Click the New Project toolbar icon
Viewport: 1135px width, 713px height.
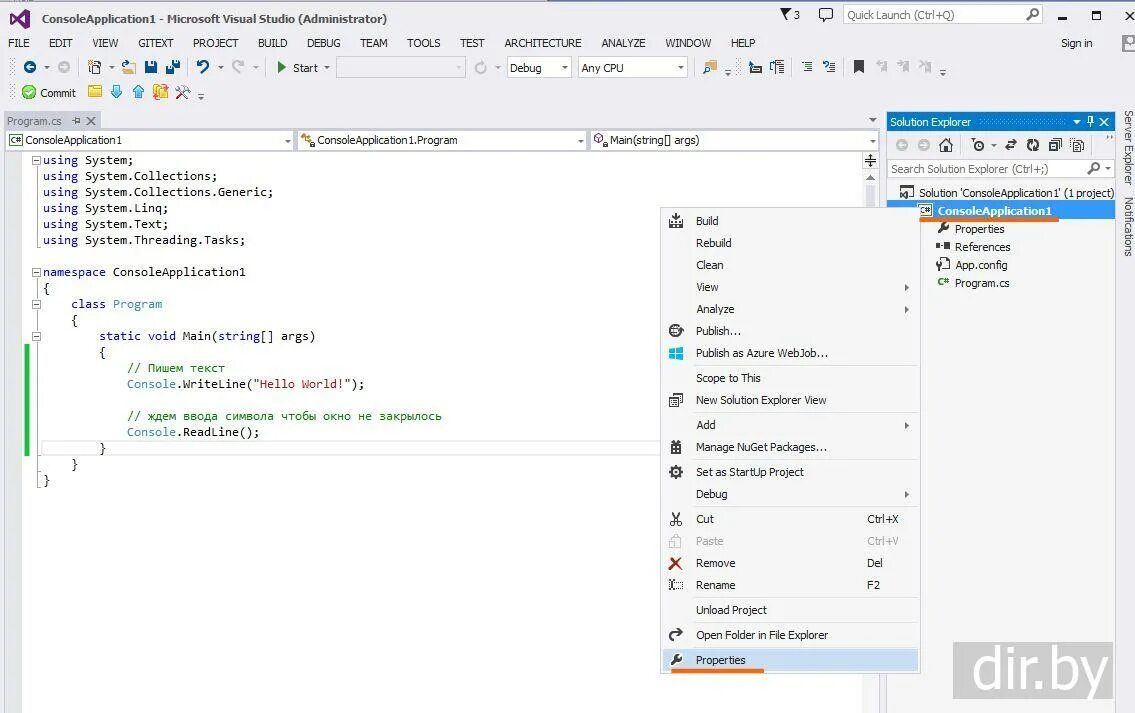94,67
